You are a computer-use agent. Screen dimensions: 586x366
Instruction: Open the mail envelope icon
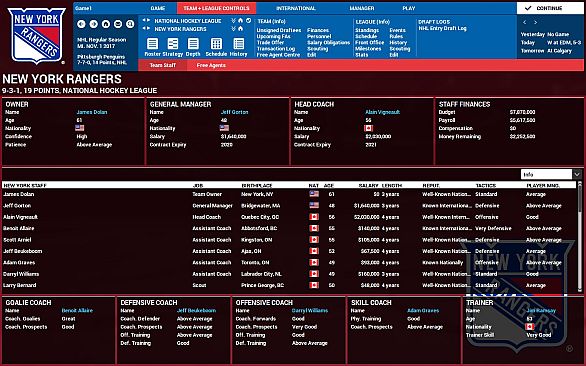pos(118,24)
